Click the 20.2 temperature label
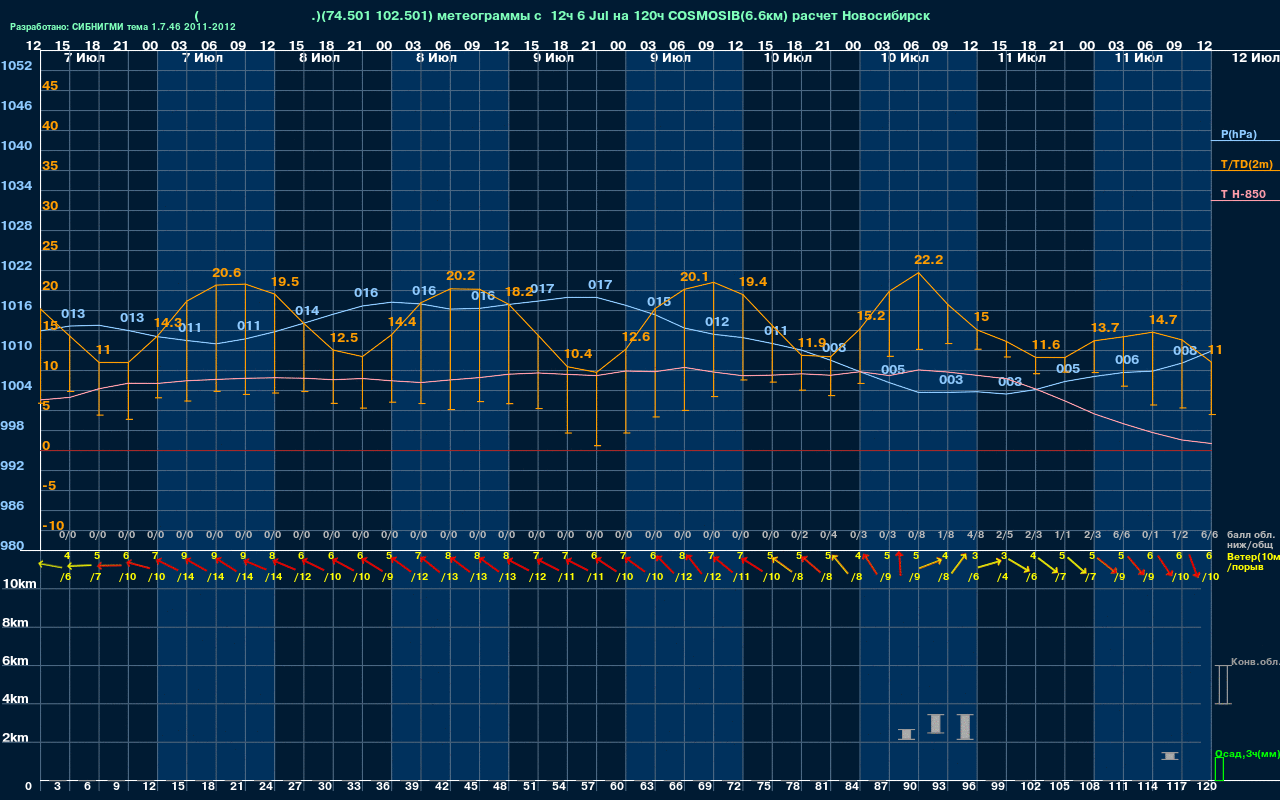 click(460, 275)
